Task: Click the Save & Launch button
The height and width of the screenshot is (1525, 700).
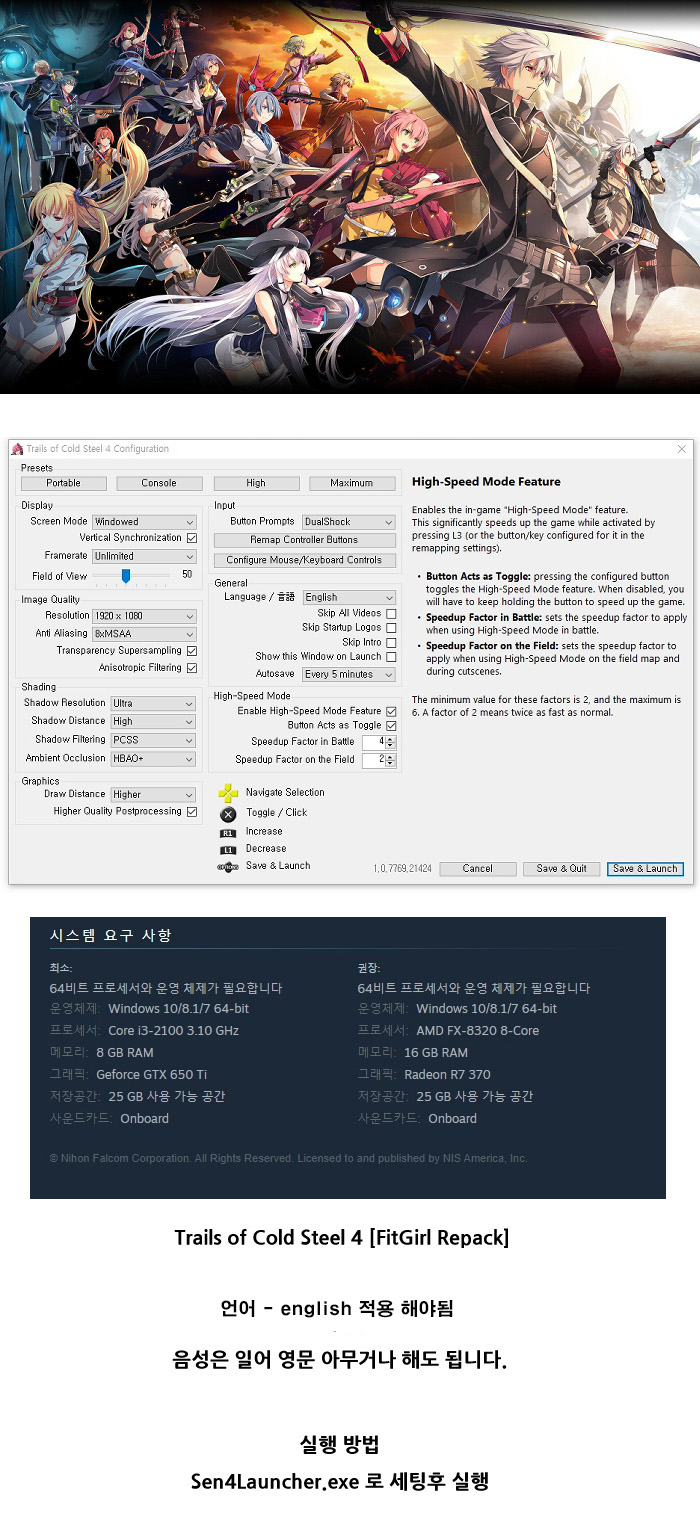Action: pyautogui.click(x=645, y=869)
